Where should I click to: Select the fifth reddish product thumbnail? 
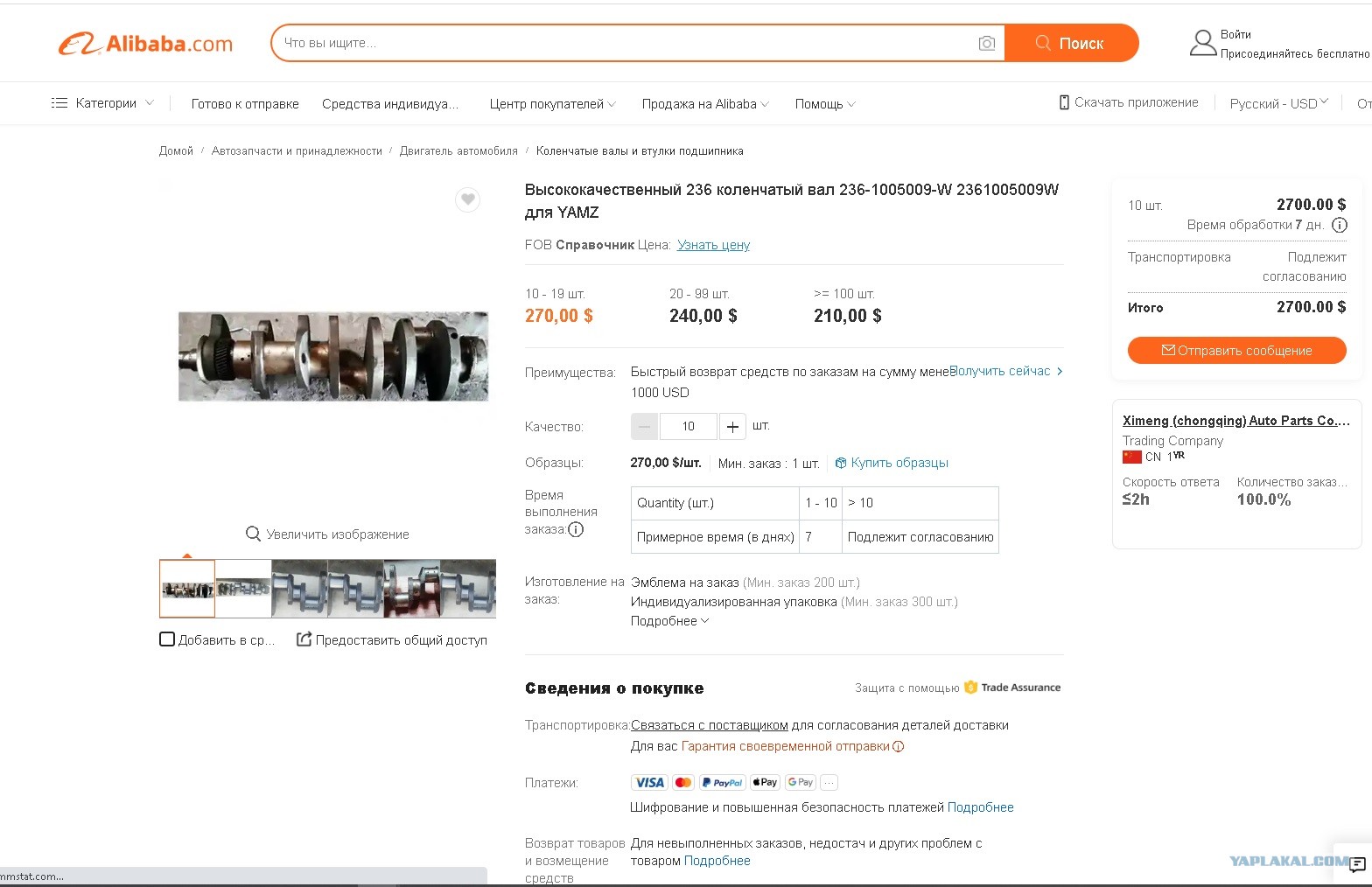[x=411, y=589]
